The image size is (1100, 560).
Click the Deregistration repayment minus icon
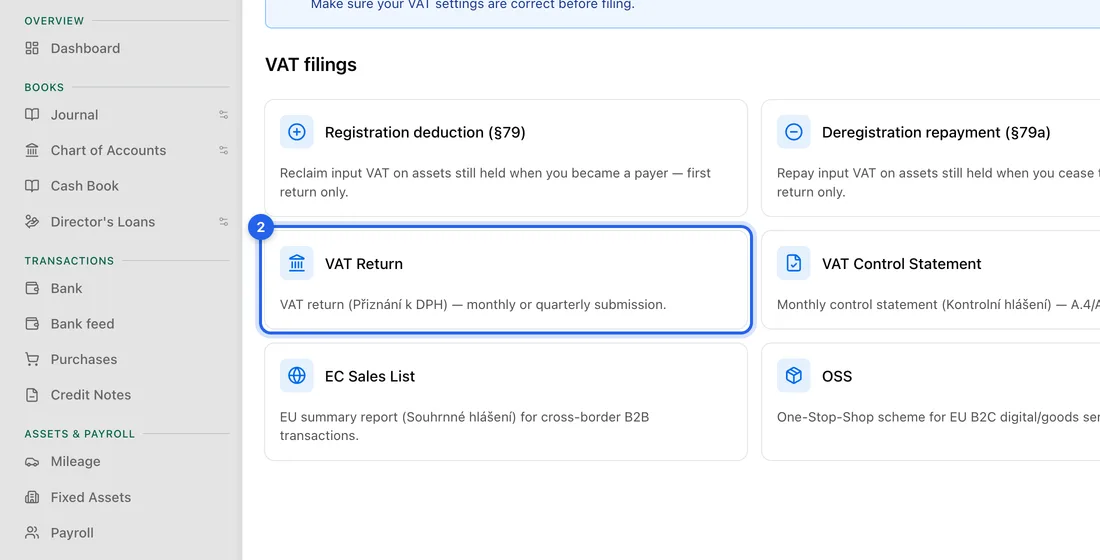pyautogui.click(x=793, y=132)
